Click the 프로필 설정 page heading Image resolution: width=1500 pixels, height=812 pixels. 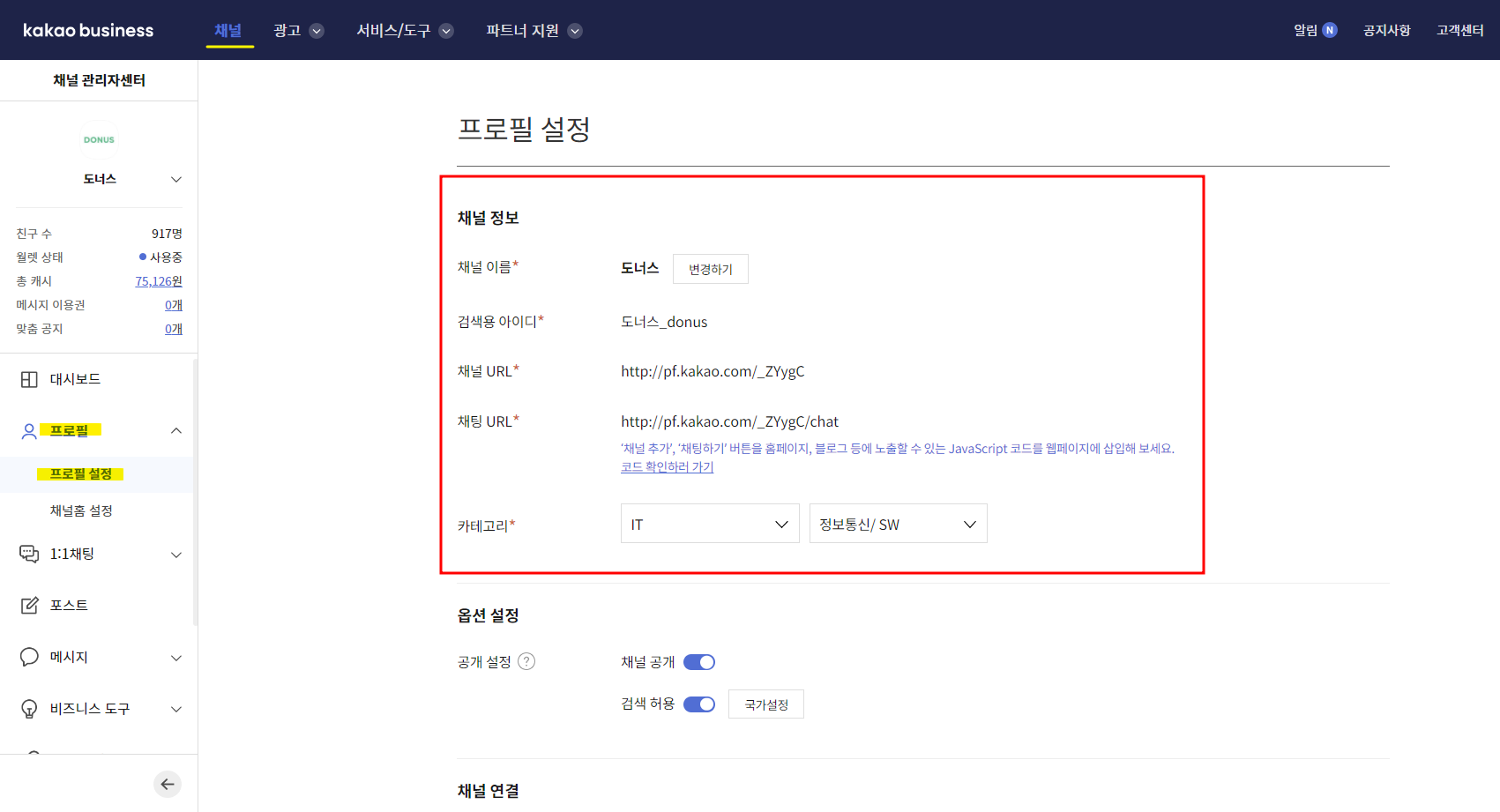click(x=524, y=130)
